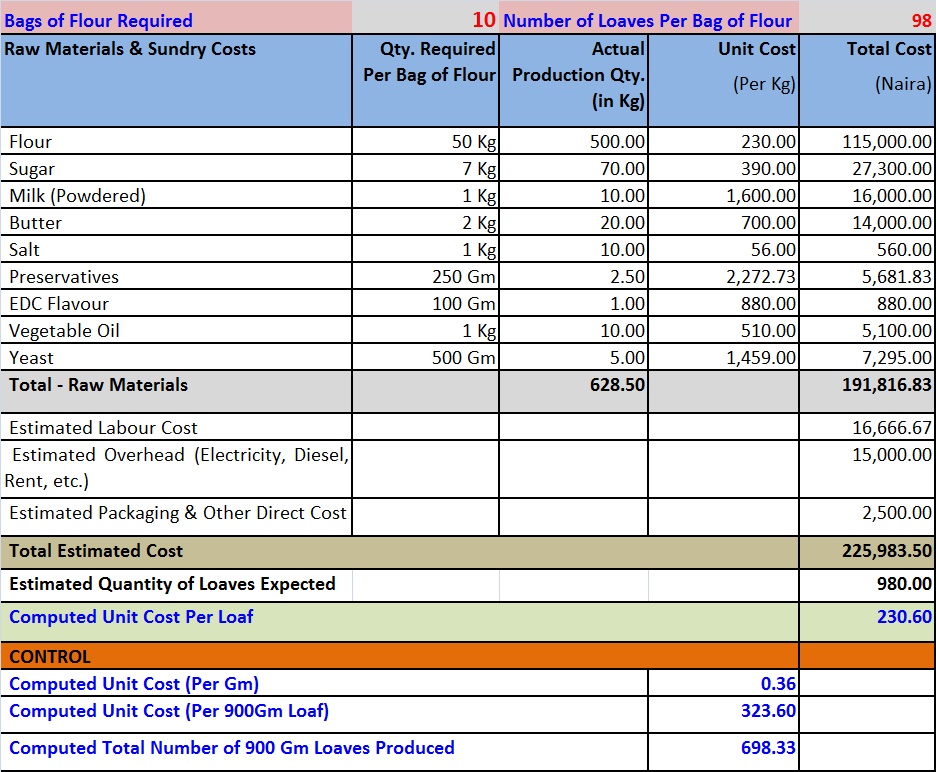Click the Bags of Flour Required value 10
This screenshot has height=772, width=936.
click(483, 20)
